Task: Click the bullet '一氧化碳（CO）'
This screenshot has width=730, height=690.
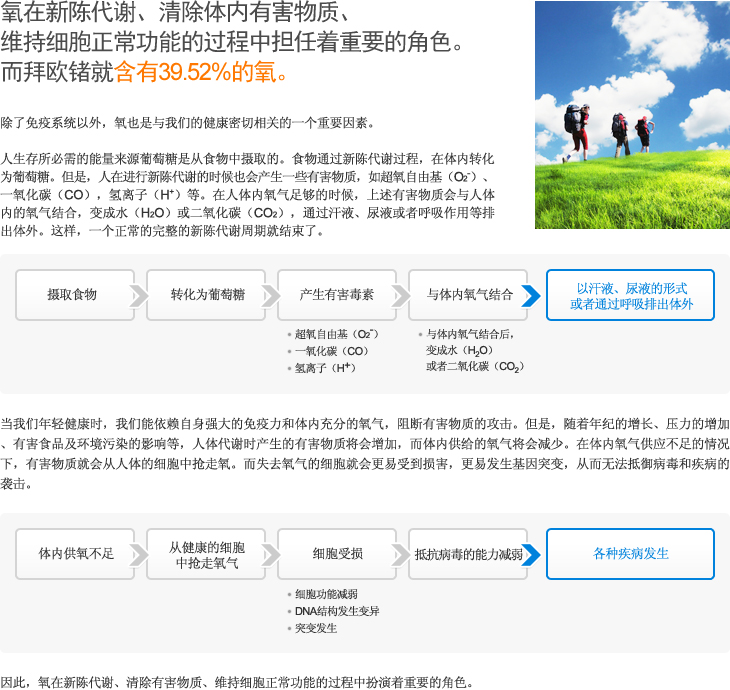Action: [x=331, y=351]
